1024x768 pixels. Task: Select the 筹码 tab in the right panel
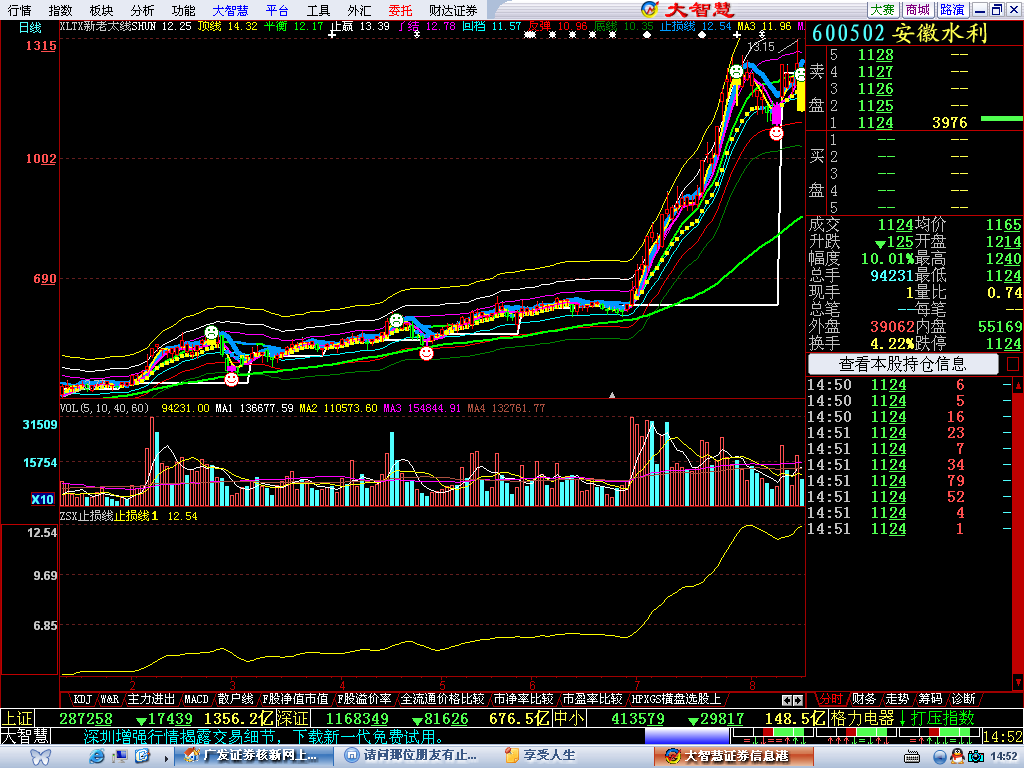(930, 699)
